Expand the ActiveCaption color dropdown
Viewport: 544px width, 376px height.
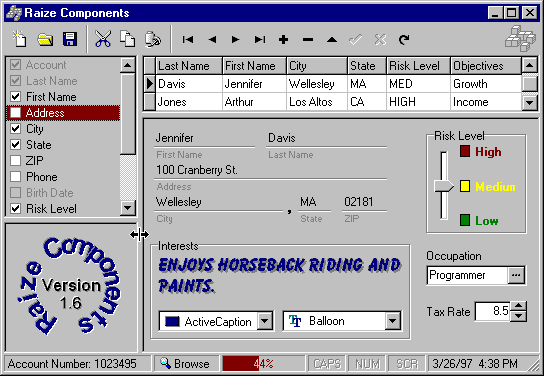pyautogui.click(x=265, y=321)
